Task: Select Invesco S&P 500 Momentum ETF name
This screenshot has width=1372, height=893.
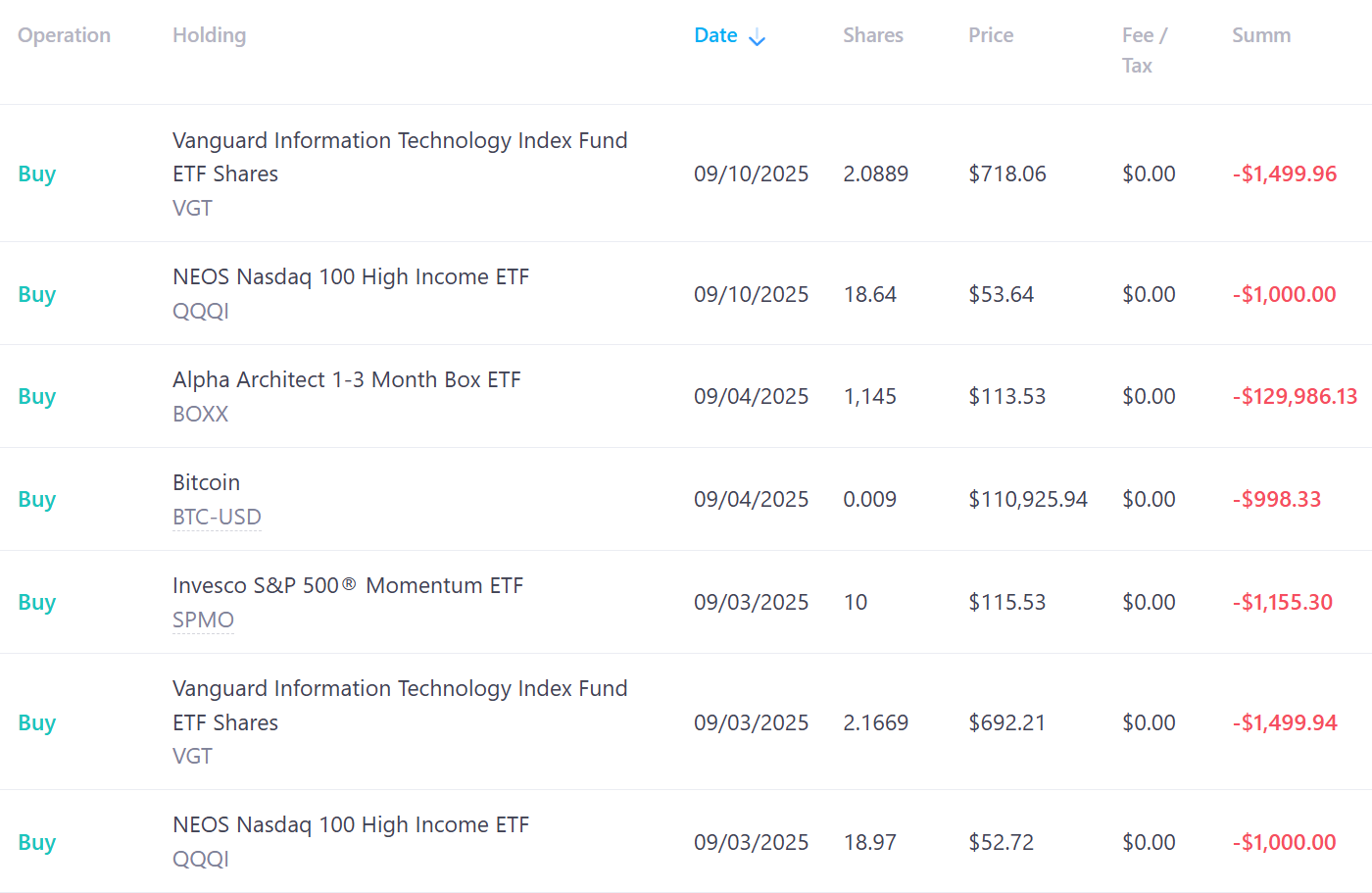Action: tap(348, 585)
